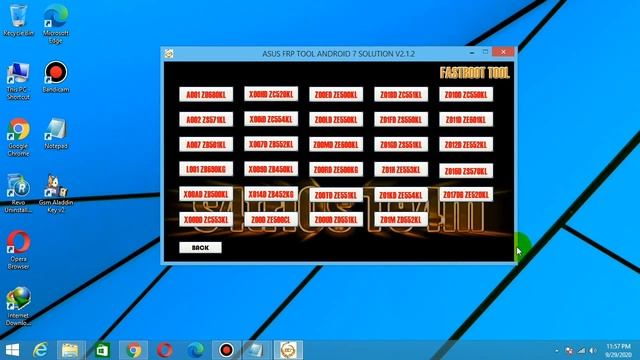Open Internet Explorer from the taskbar

point(40,350)
